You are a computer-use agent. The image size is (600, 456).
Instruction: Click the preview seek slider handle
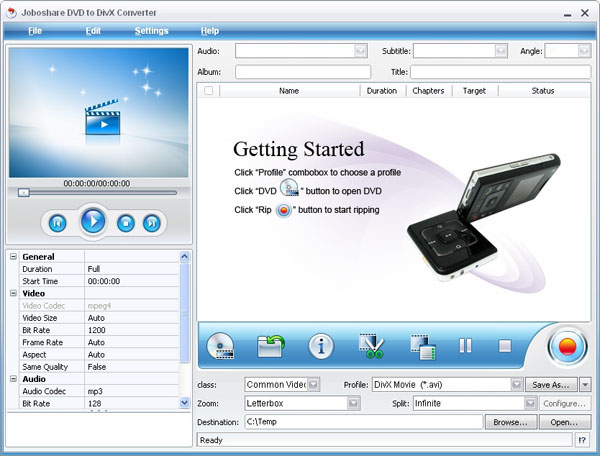(x=24, y=192)
